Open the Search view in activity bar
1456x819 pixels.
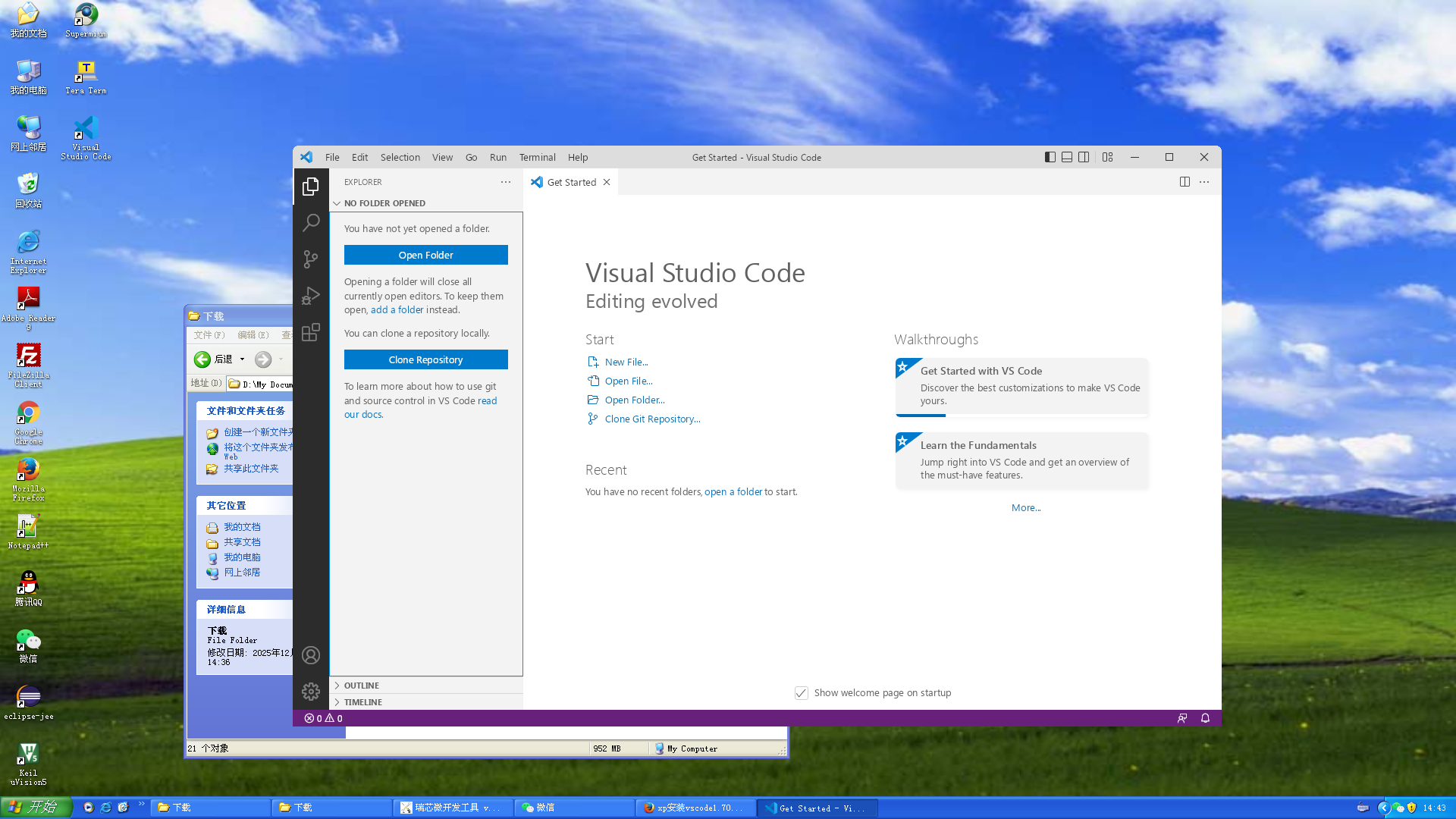click(x=311, y=223)
